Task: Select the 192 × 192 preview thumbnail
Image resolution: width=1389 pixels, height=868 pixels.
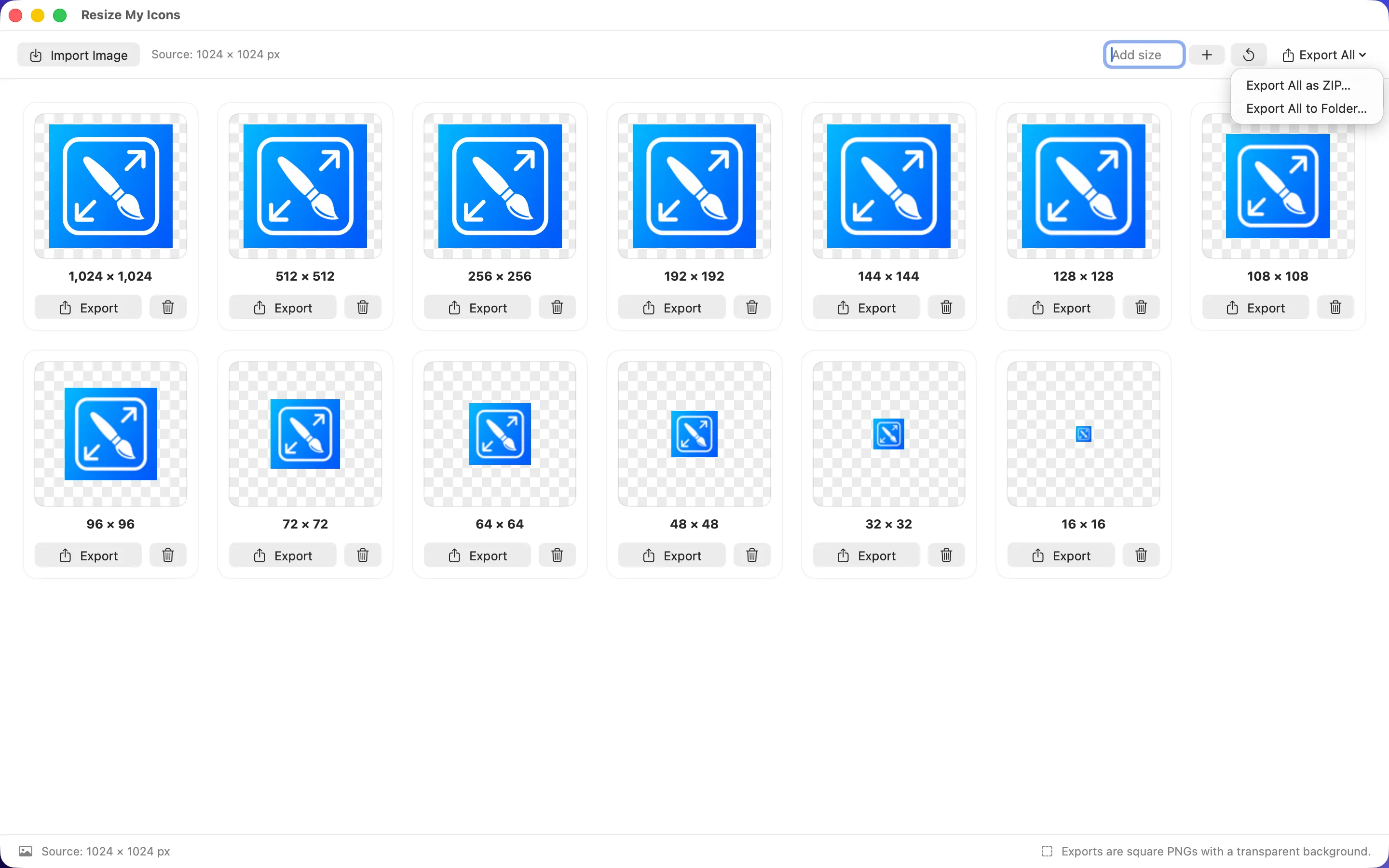Action: (694, 186)
